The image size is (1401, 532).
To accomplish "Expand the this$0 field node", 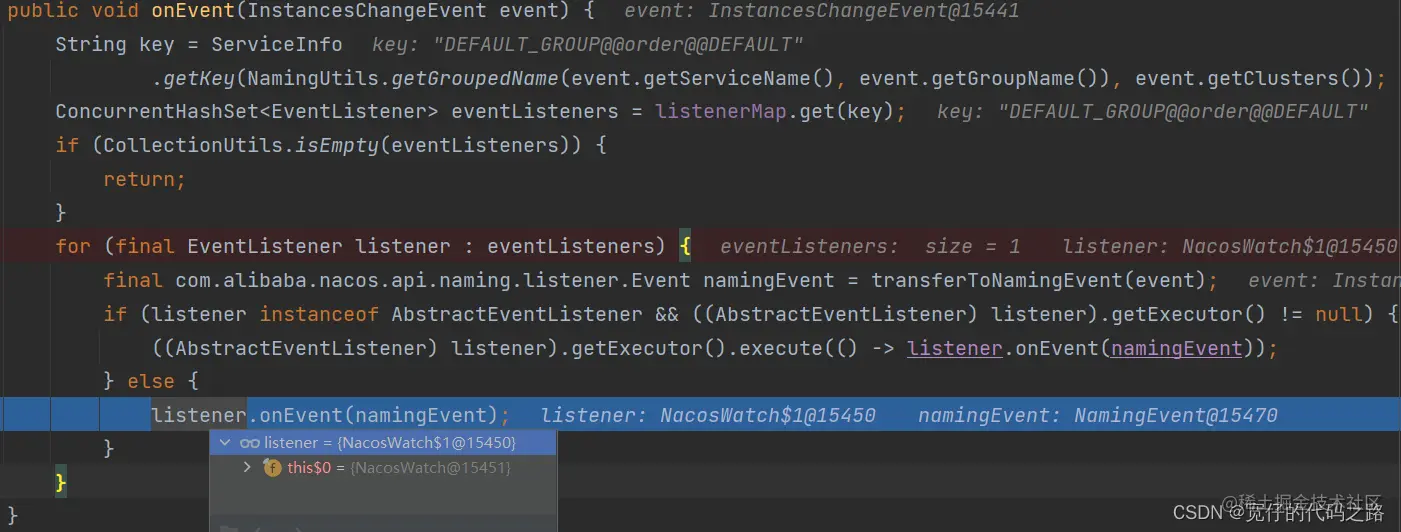I will coord(247,467).
